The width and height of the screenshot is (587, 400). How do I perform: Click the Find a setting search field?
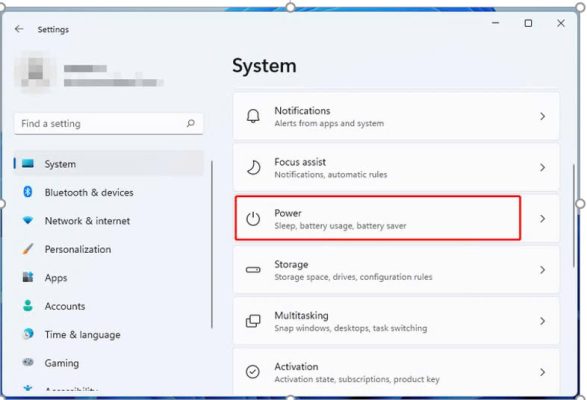(x=109, y=124)
